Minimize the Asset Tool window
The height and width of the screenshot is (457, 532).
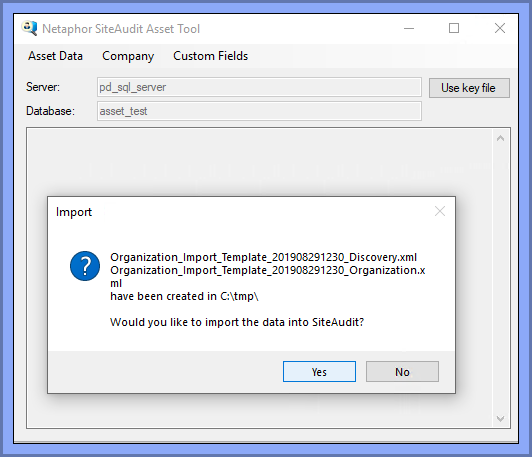click(409, 28)
